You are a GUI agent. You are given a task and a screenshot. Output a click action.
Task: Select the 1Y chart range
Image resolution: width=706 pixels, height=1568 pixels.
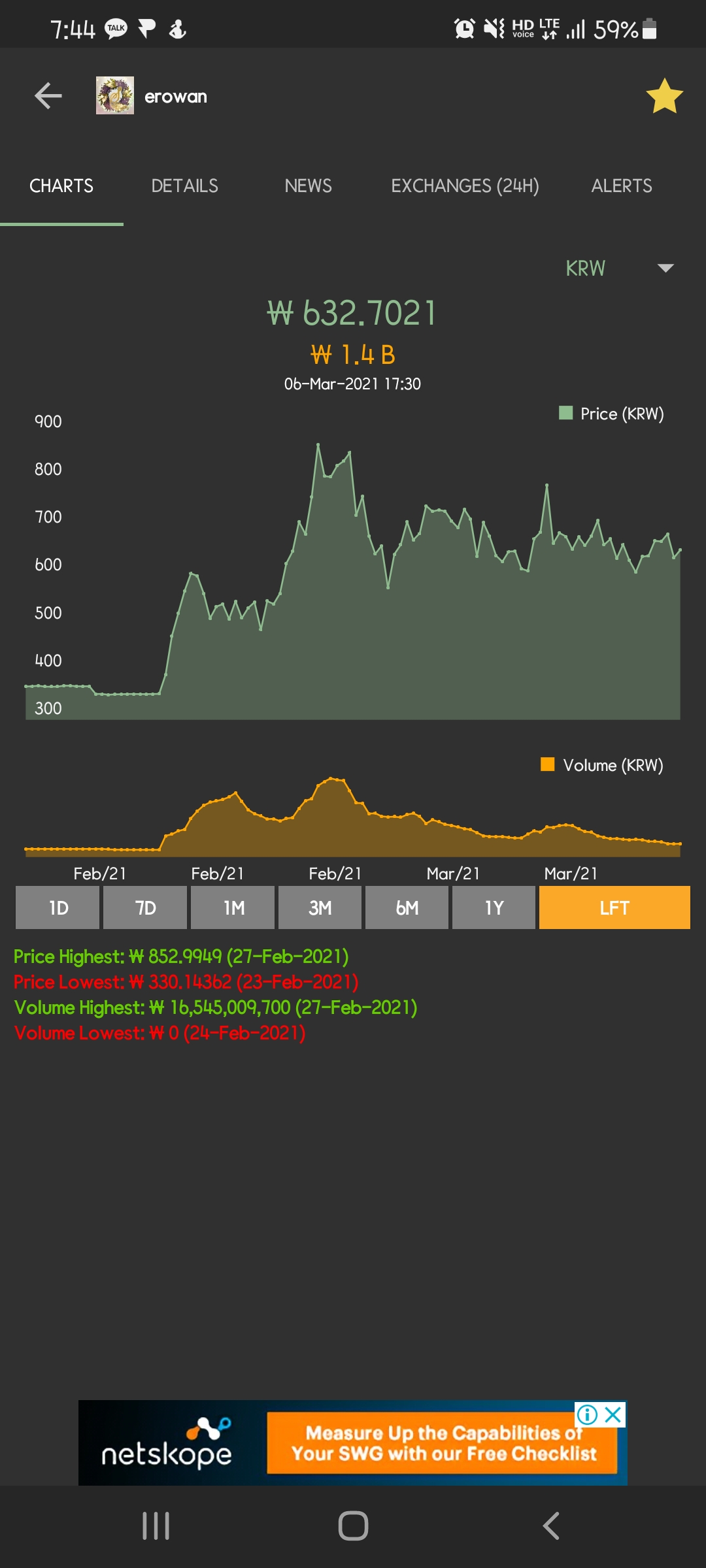pyautogui.click(x=494, y=907)
